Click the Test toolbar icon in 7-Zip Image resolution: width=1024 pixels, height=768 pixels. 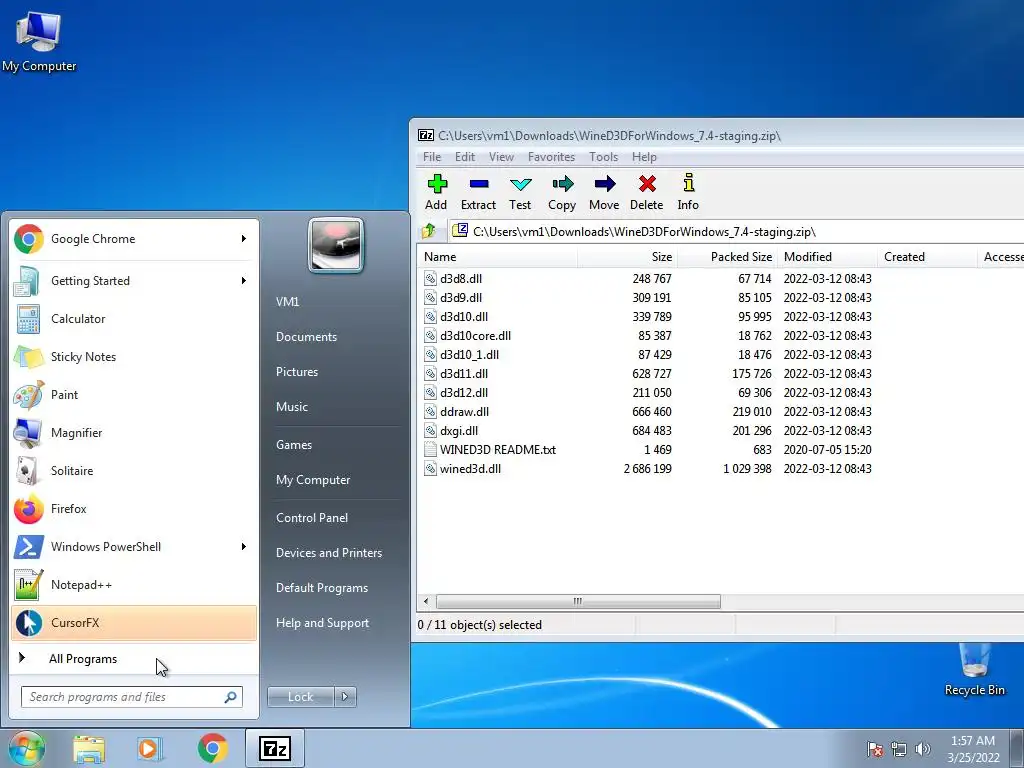[x=520, y=184]
